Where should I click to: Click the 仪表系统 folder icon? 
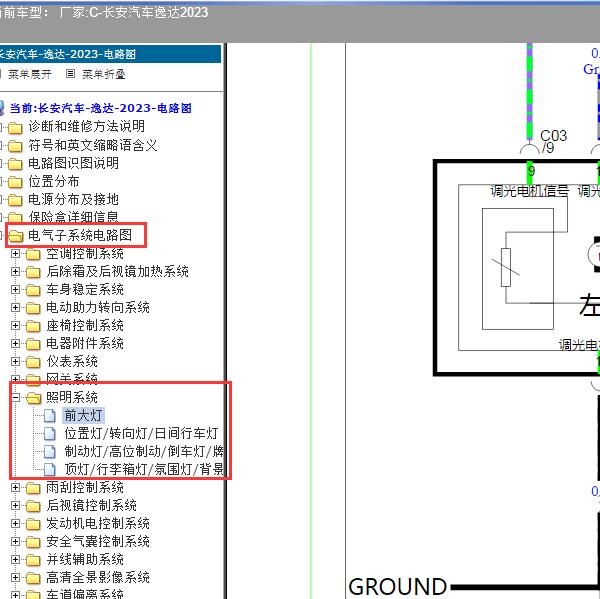[33, 362]
